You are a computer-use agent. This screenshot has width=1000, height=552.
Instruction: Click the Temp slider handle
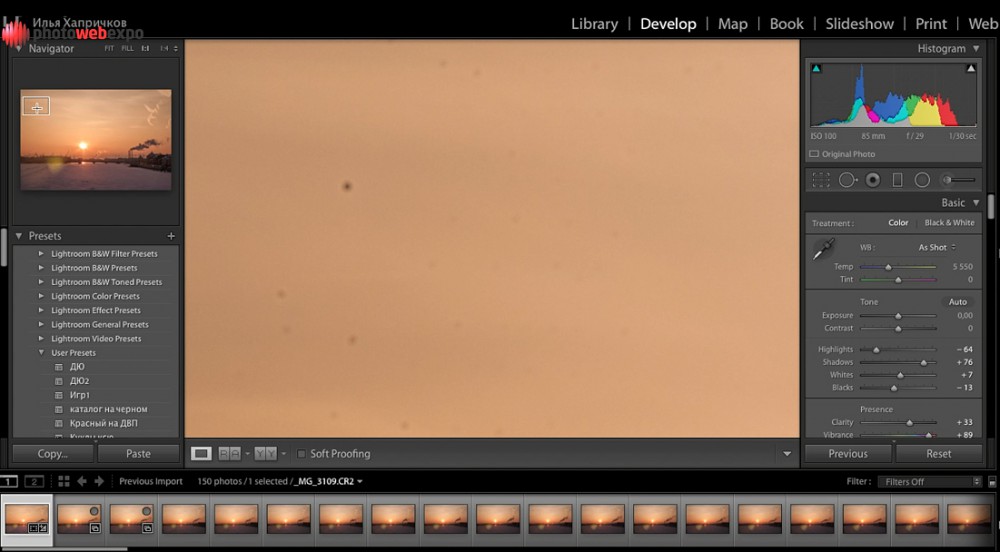(888, 267)
